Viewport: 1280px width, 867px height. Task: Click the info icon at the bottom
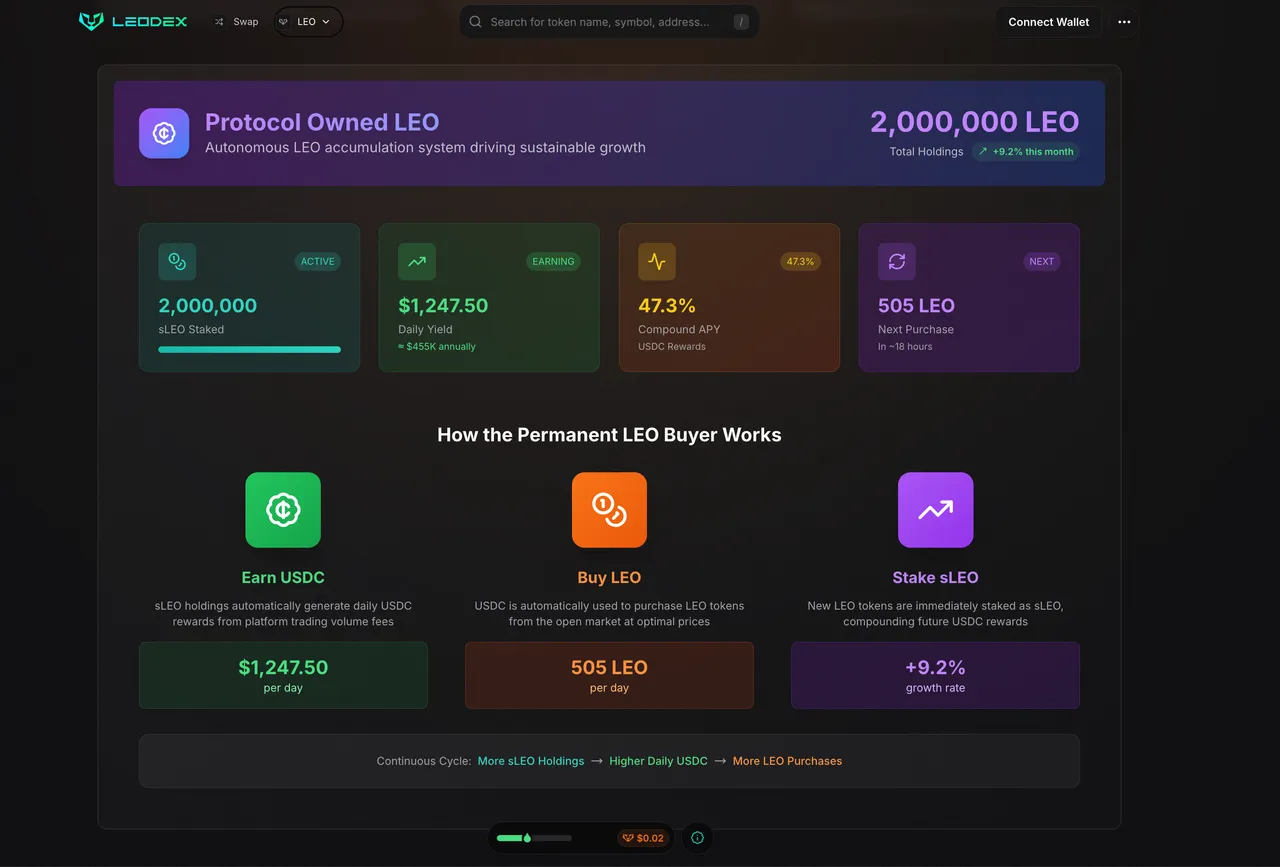[697, 838]
